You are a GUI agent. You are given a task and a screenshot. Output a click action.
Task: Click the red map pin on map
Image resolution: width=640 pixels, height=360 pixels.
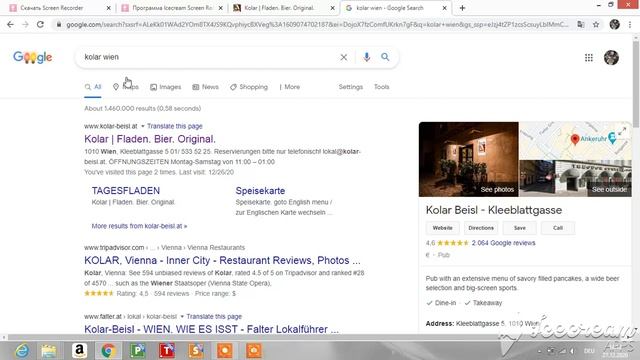click(x=575, y=140)
